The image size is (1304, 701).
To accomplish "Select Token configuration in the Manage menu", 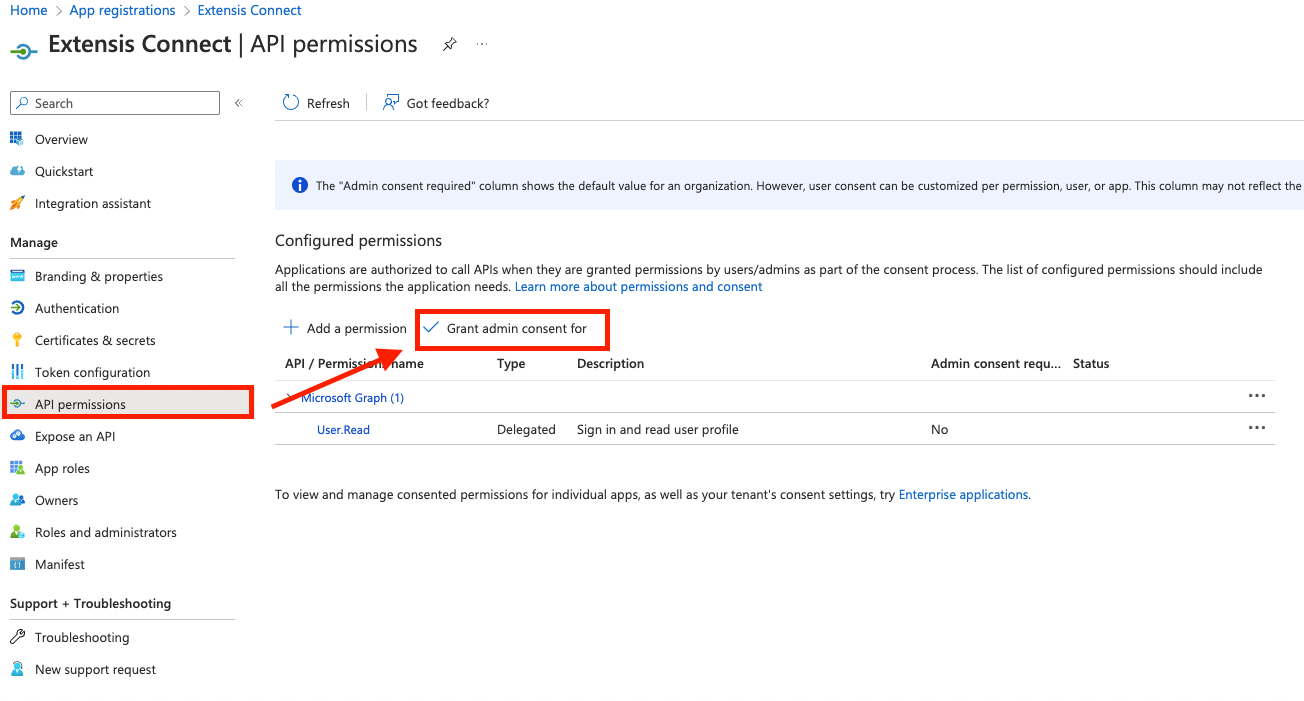I will tap(92, 372).
